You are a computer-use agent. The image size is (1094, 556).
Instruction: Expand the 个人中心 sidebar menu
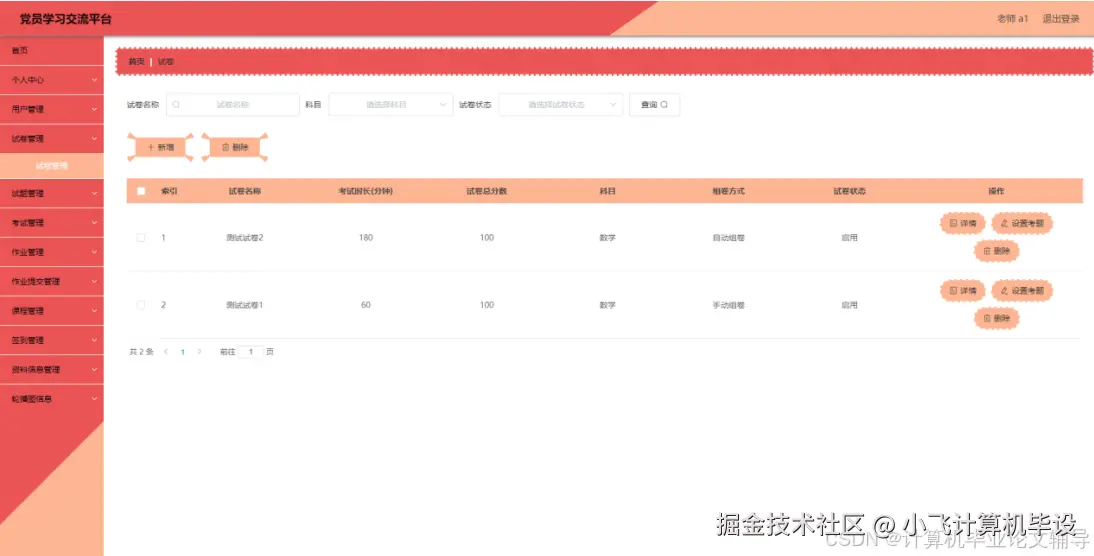(52, 80)
